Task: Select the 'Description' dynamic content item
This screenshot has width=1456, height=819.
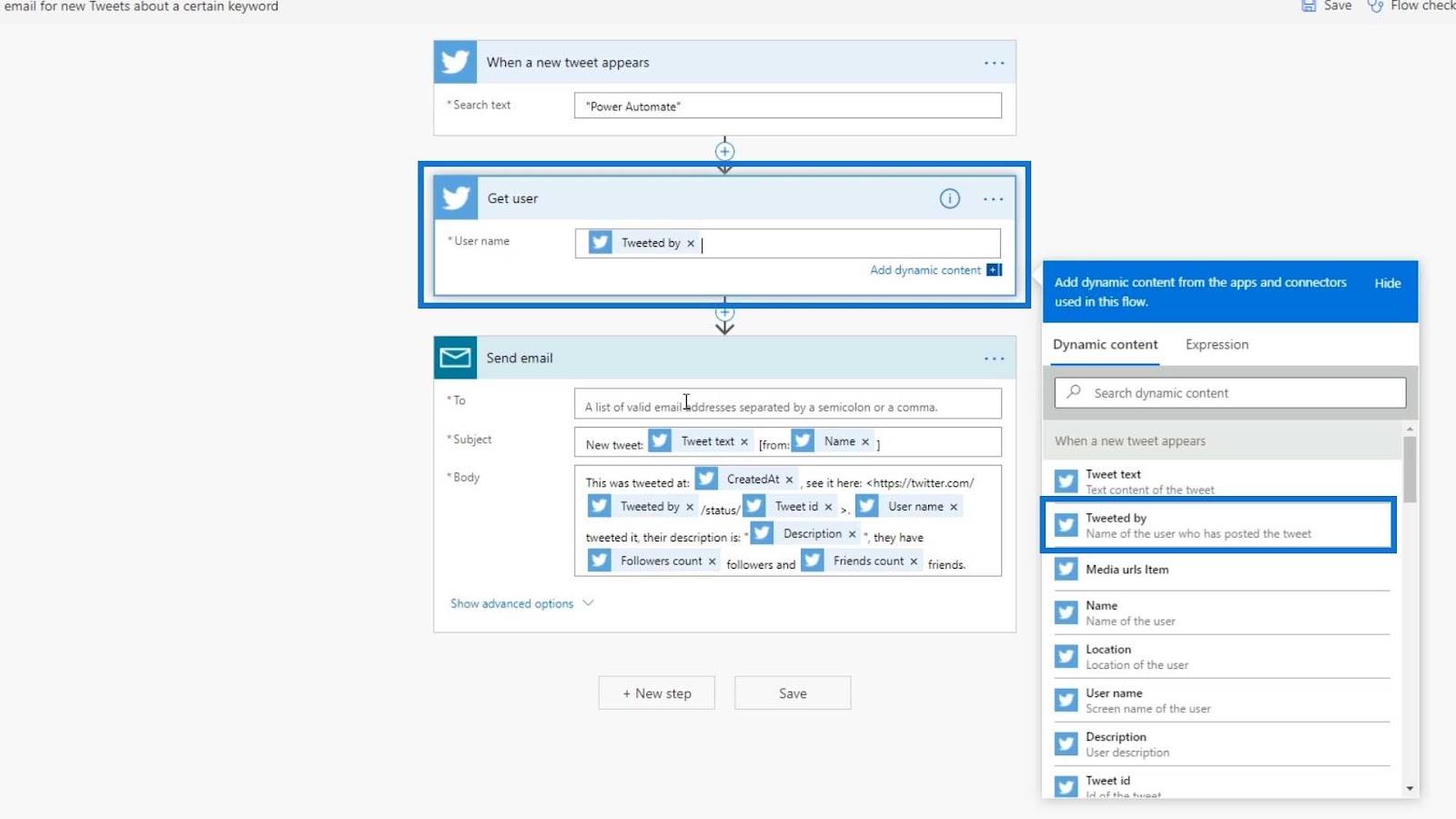Action: coord(1222,744)
